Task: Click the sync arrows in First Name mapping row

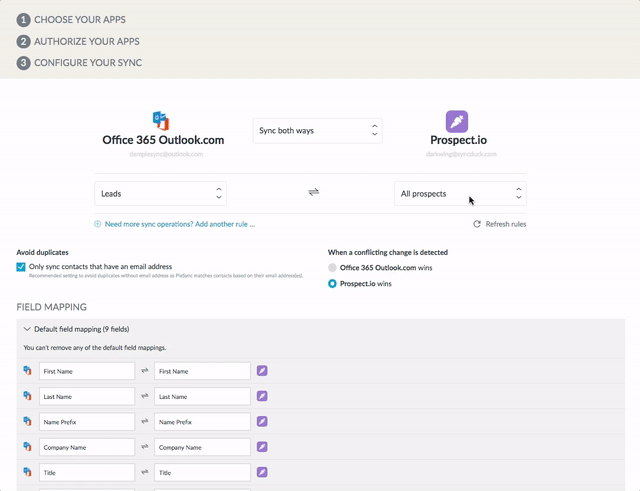Action: [x=144, y=371]
